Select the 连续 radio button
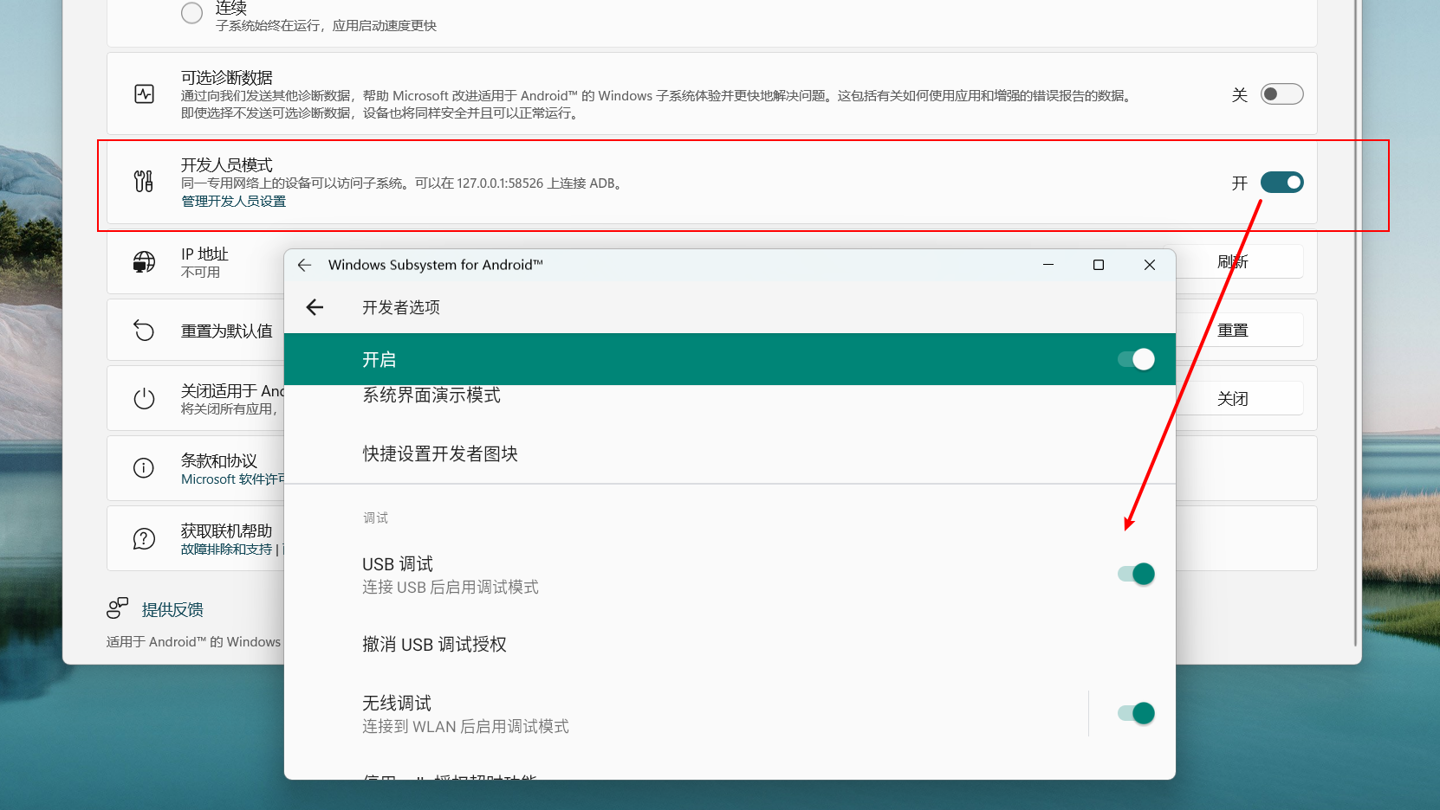 tap(191, 13)
